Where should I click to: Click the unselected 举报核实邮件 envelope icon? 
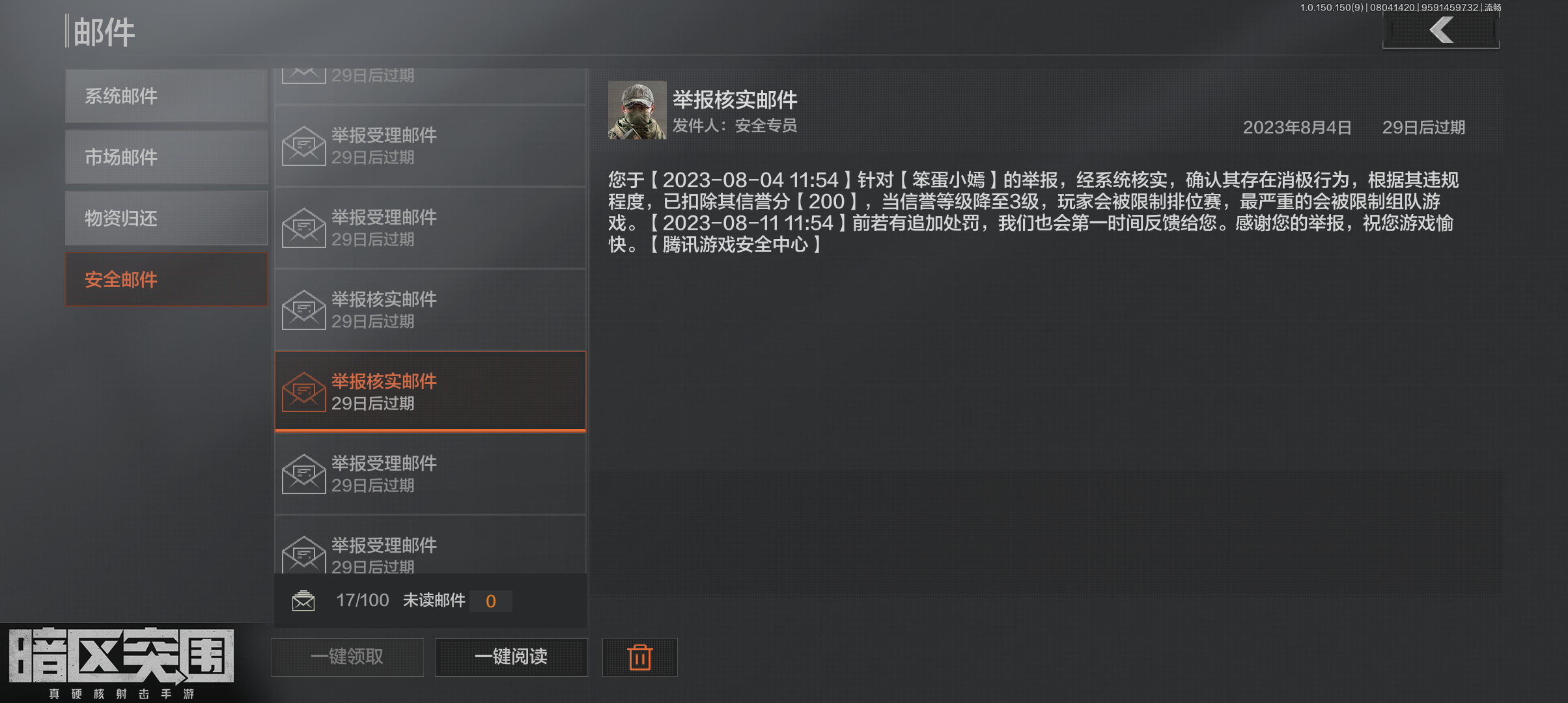point(303,310)
